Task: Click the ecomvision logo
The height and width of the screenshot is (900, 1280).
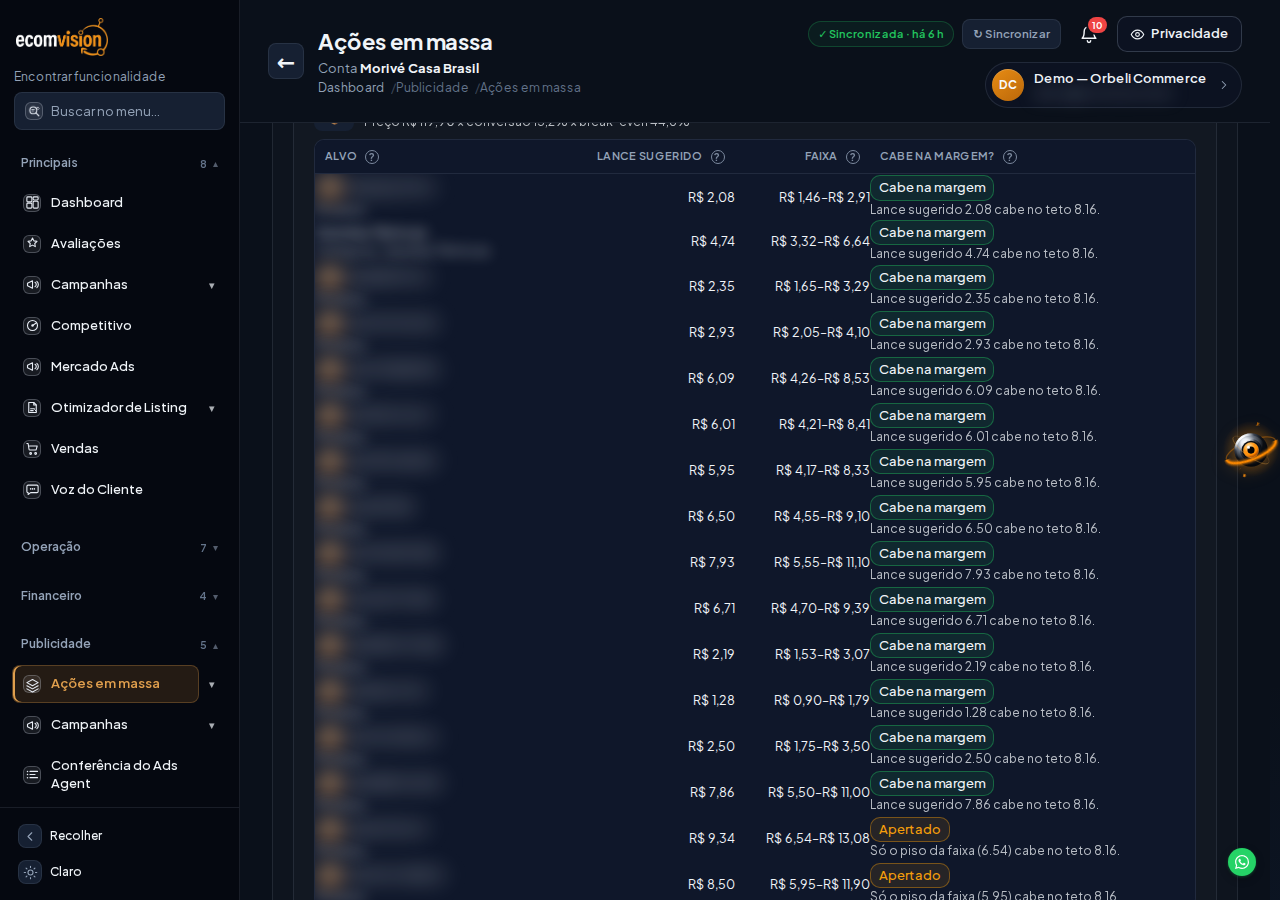Action: [62, 37]
